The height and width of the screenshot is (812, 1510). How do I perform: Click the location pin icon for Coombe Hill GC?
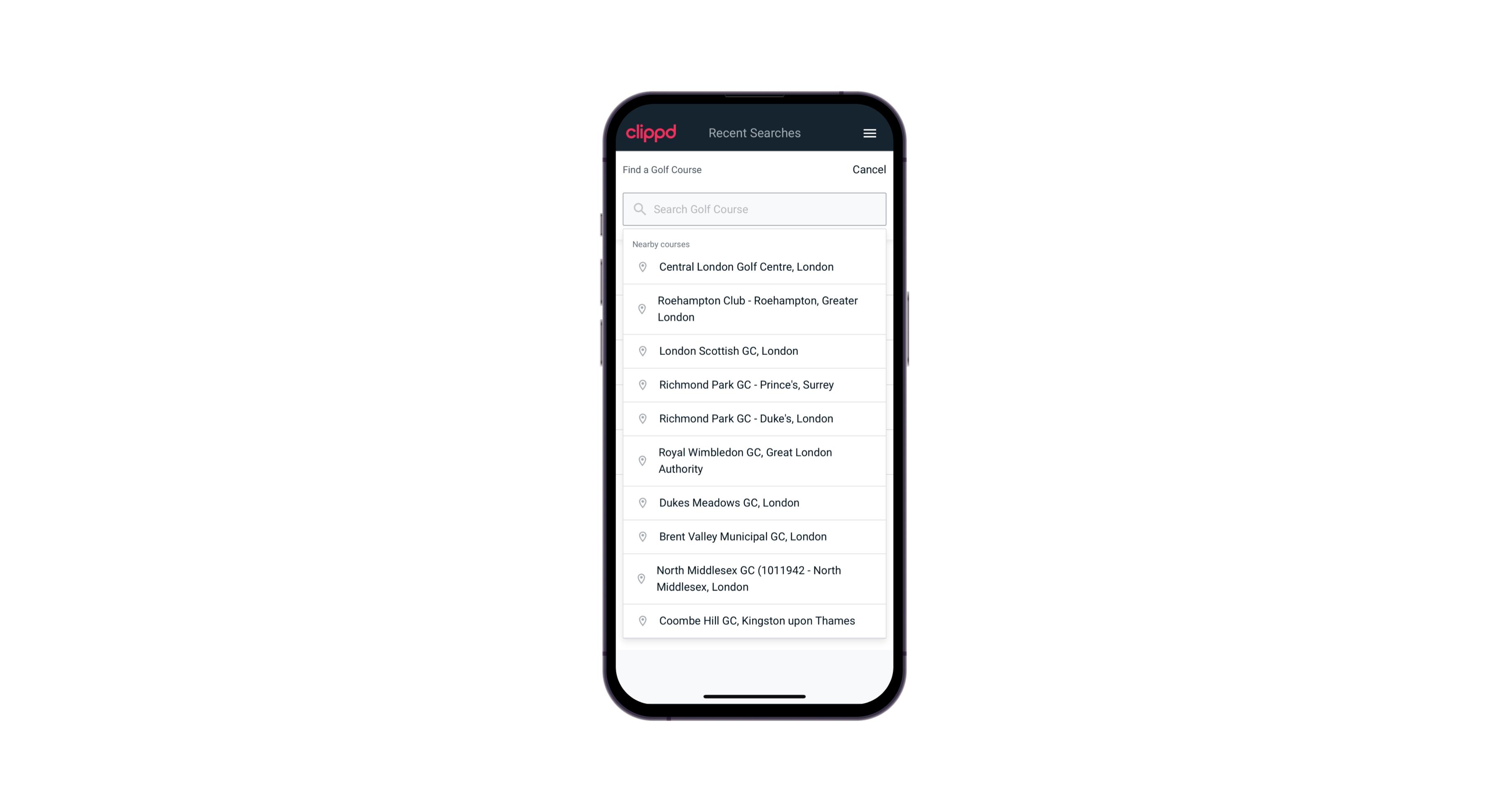(x=641, y=620)
